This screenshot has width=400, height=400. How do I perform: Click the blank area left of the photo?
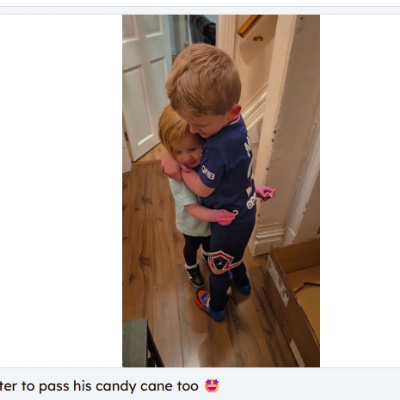pyautogui.click(x=61, y=191)
